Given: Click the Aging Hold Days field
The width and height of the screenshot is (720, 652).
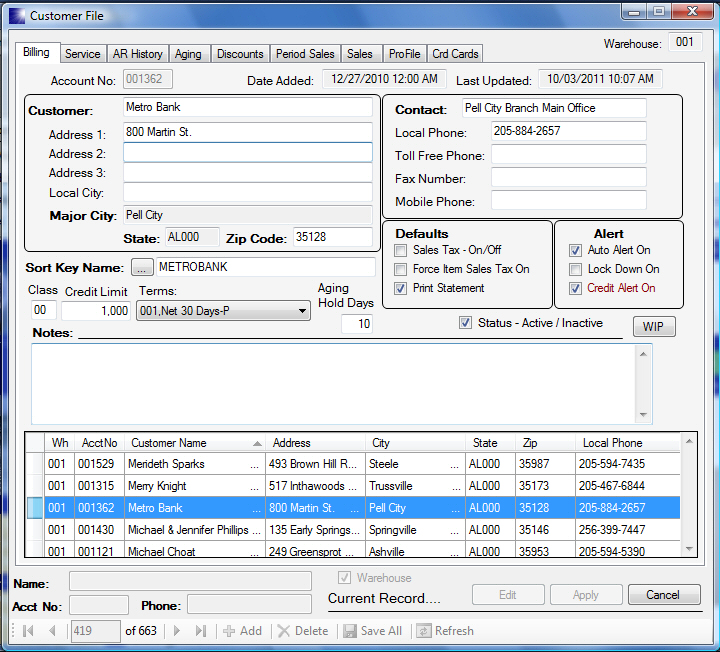Looking at the screenshot, I should 357,324.
